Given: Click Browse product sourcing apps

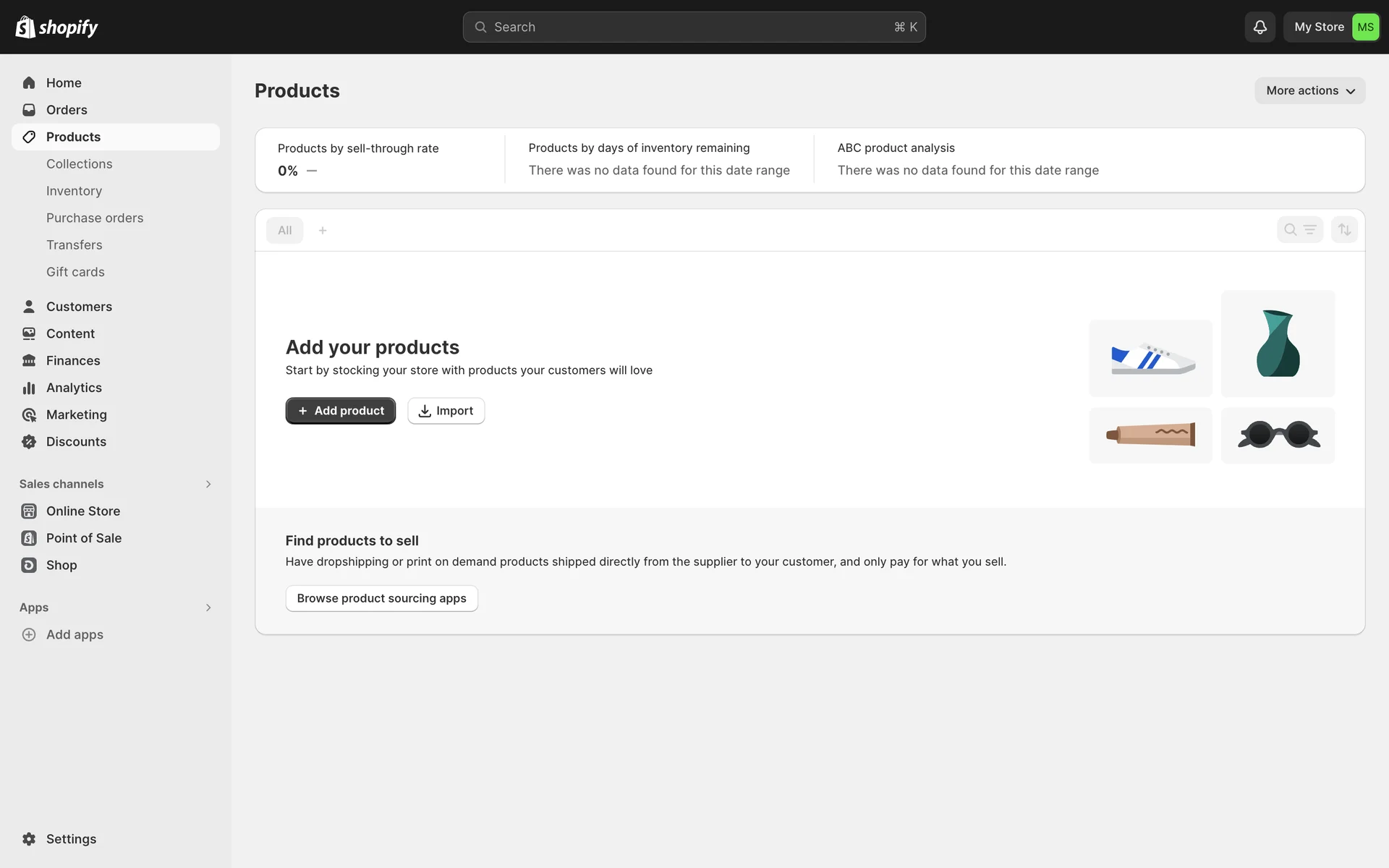Looking at the screenshot, I should coord(381,598).
